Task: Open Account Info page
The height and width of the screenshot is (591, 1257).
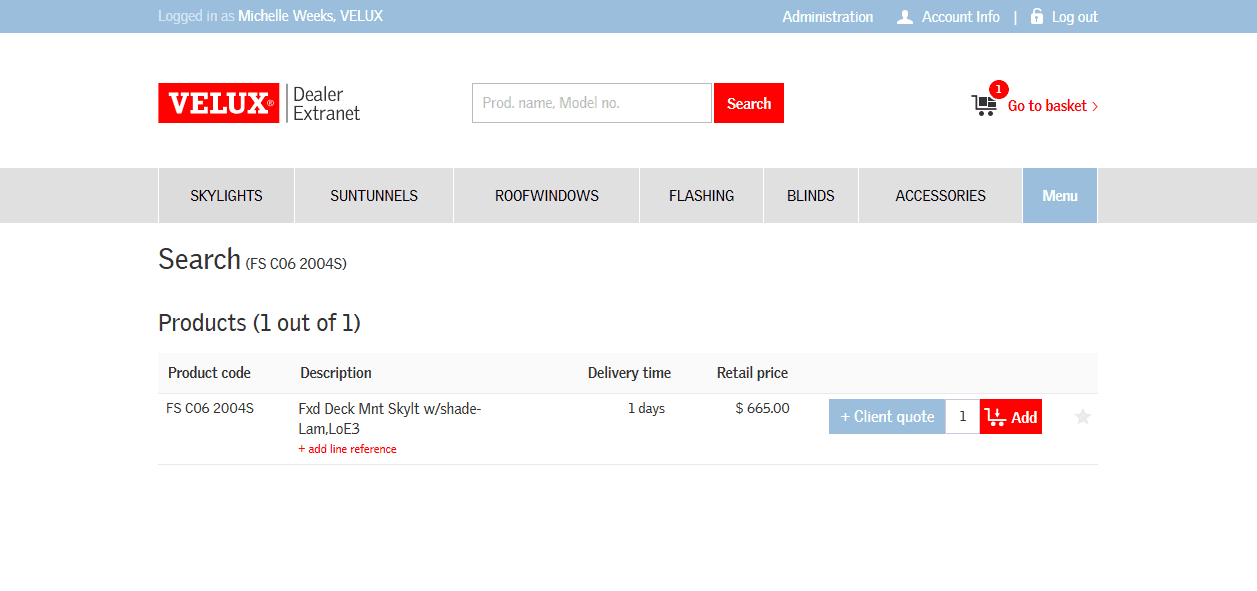Action: [x=960, y=17]
